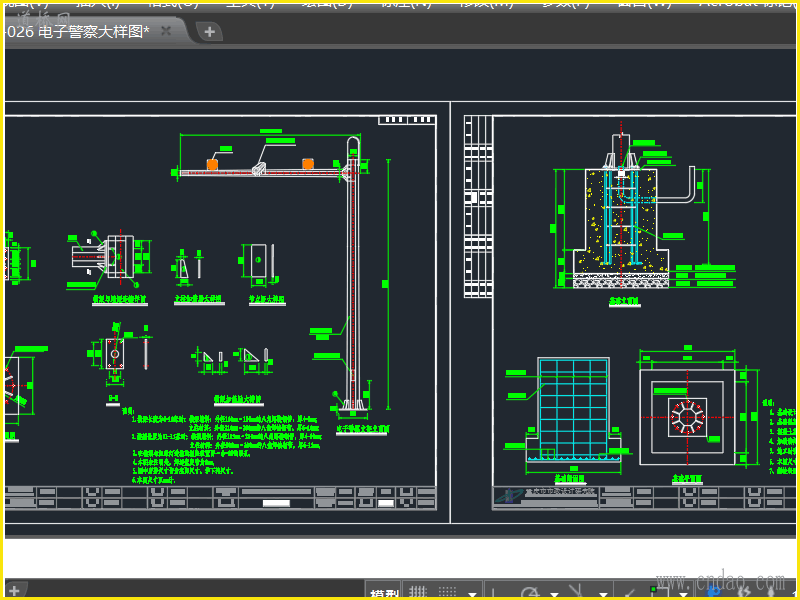Add a new layout with bottom-left plus
Image resolution: width=800 pixels, height=600 pixels.
14,590
